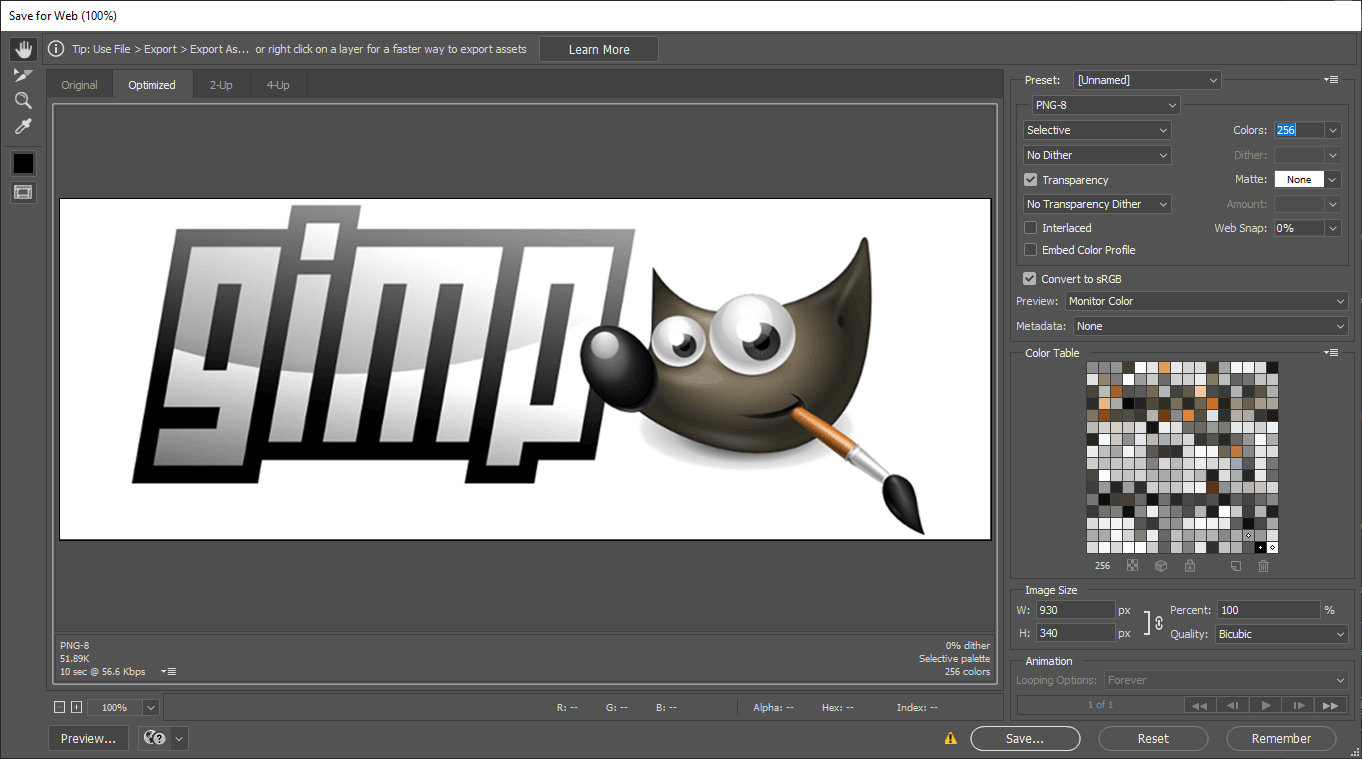Switch to the 4-Up tab

pyautogui.click(x=278, y=85)
